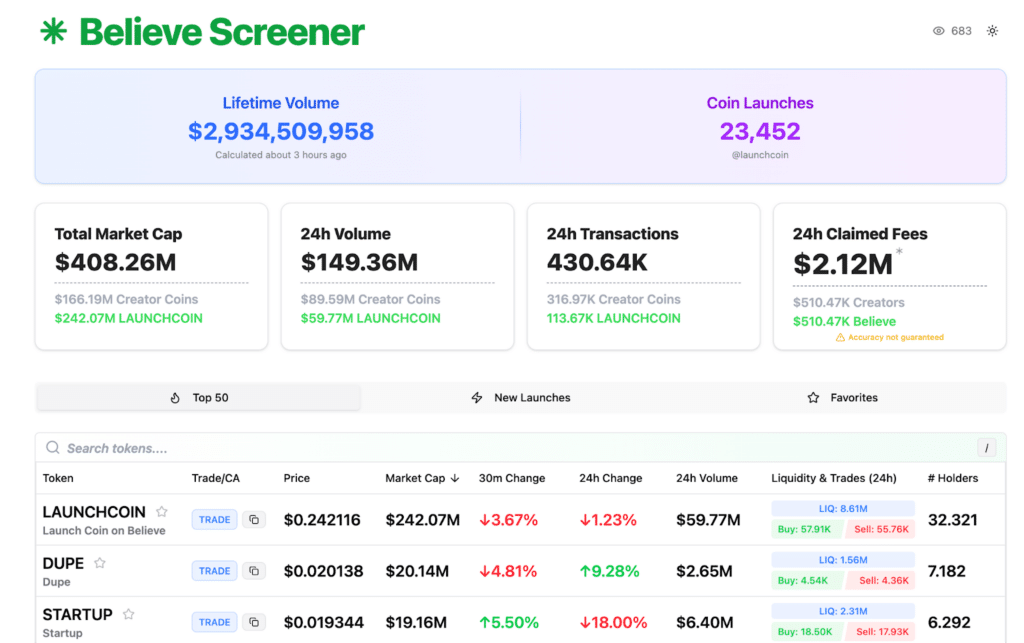Click the # Holders column header

(x=953, y=478)
